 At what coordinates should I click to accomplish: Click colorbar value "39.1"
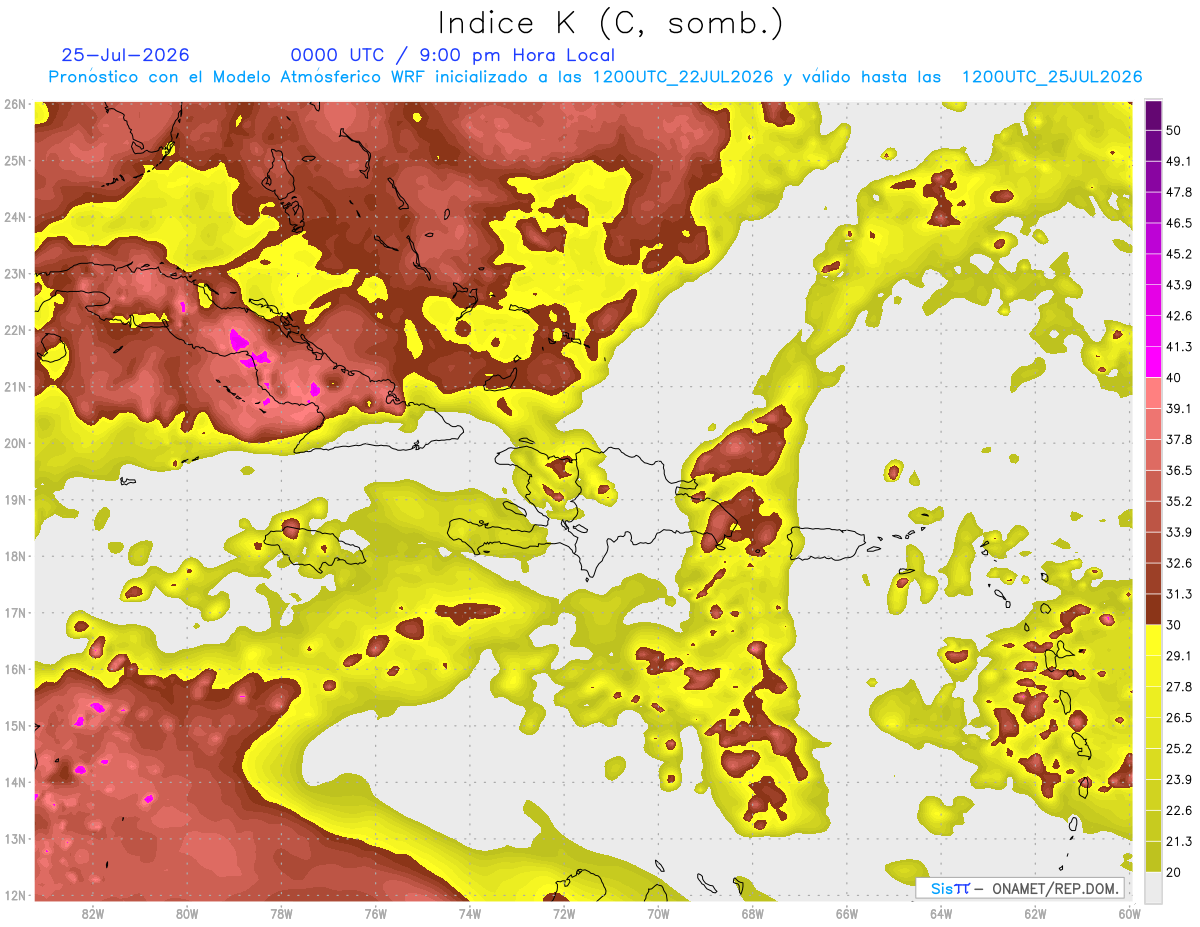pyautogui.click(x=1179, y=408)
